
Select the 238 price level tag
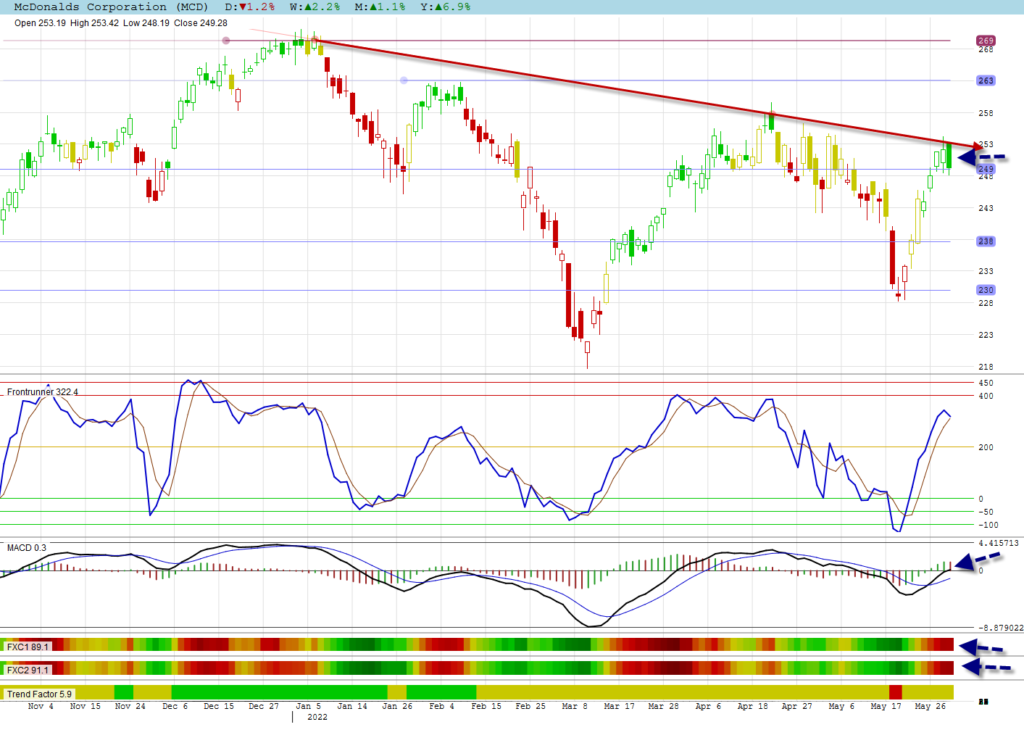point(985,241)
